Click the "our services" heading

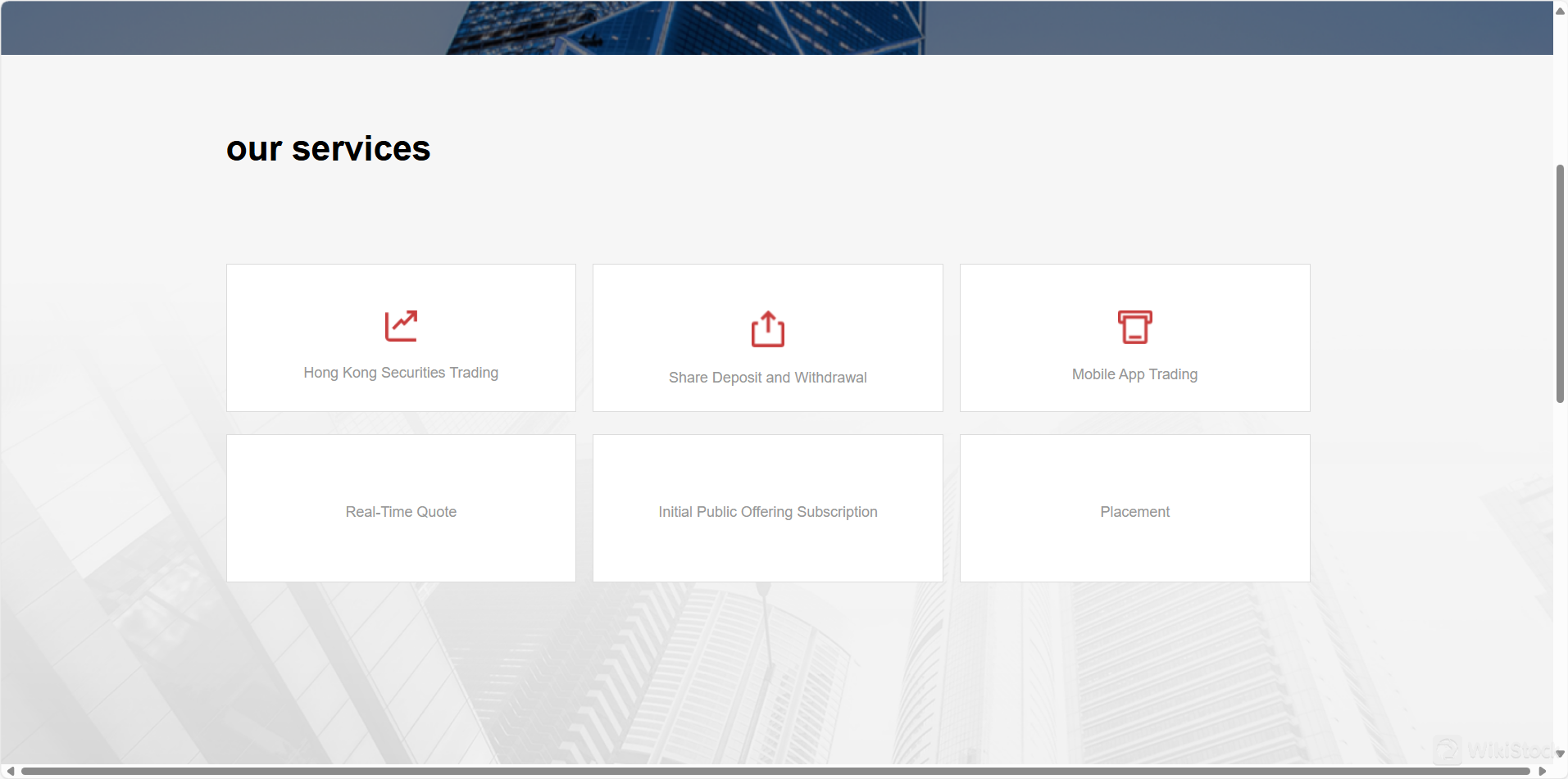[x=328, y=149]
